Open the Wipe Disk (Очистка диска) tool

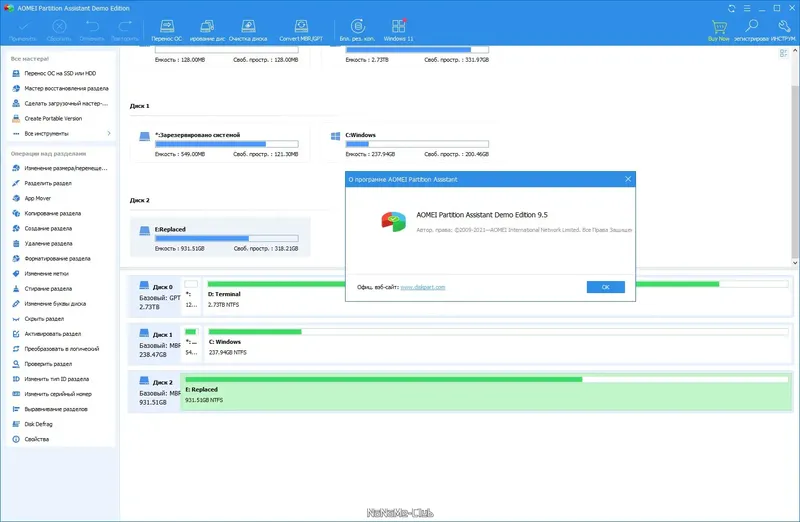coord(248,30)
